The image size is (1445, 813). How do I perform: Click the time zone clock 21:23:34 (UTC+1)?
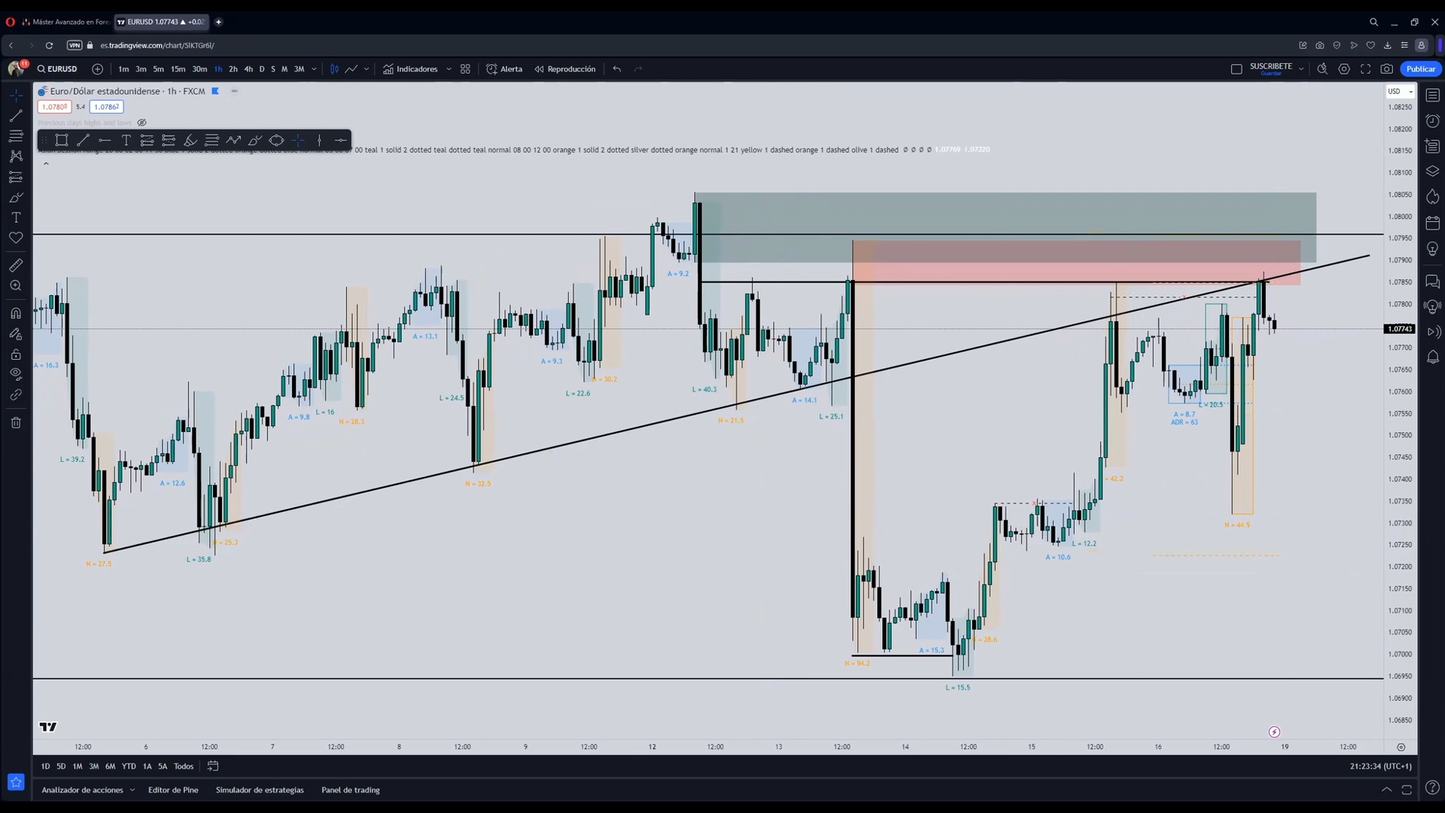(x=1381, y=766)
